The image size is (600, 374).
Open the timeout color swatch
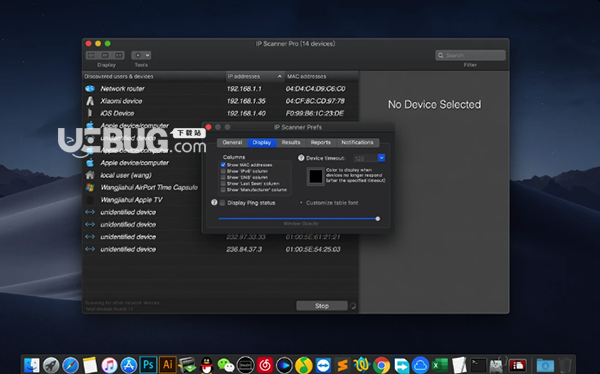(316, 176)
